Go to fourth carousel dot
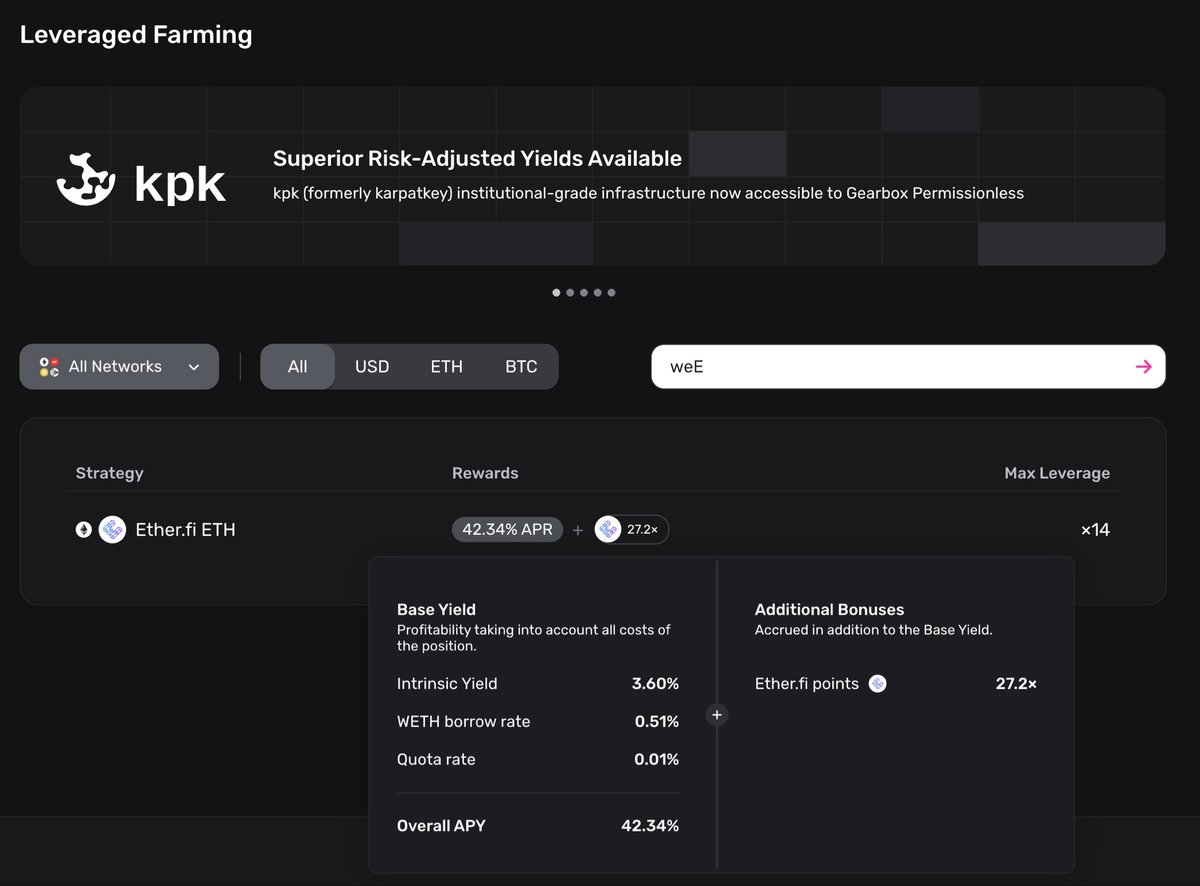This screenshot has height=886, width=1200. coord(598,293)
